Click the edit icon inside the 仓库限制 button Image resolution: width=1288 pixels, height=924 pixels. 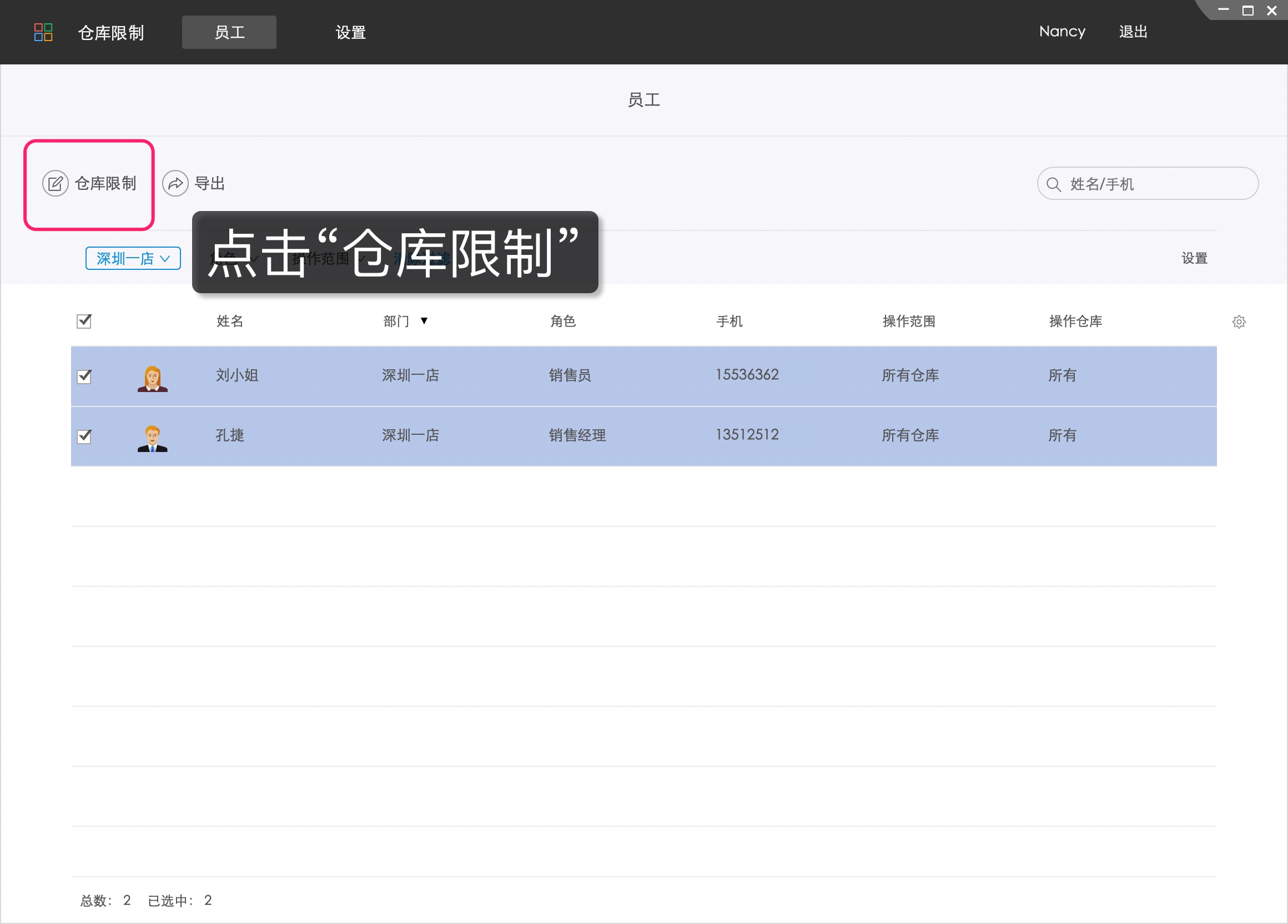click(55, 183)
